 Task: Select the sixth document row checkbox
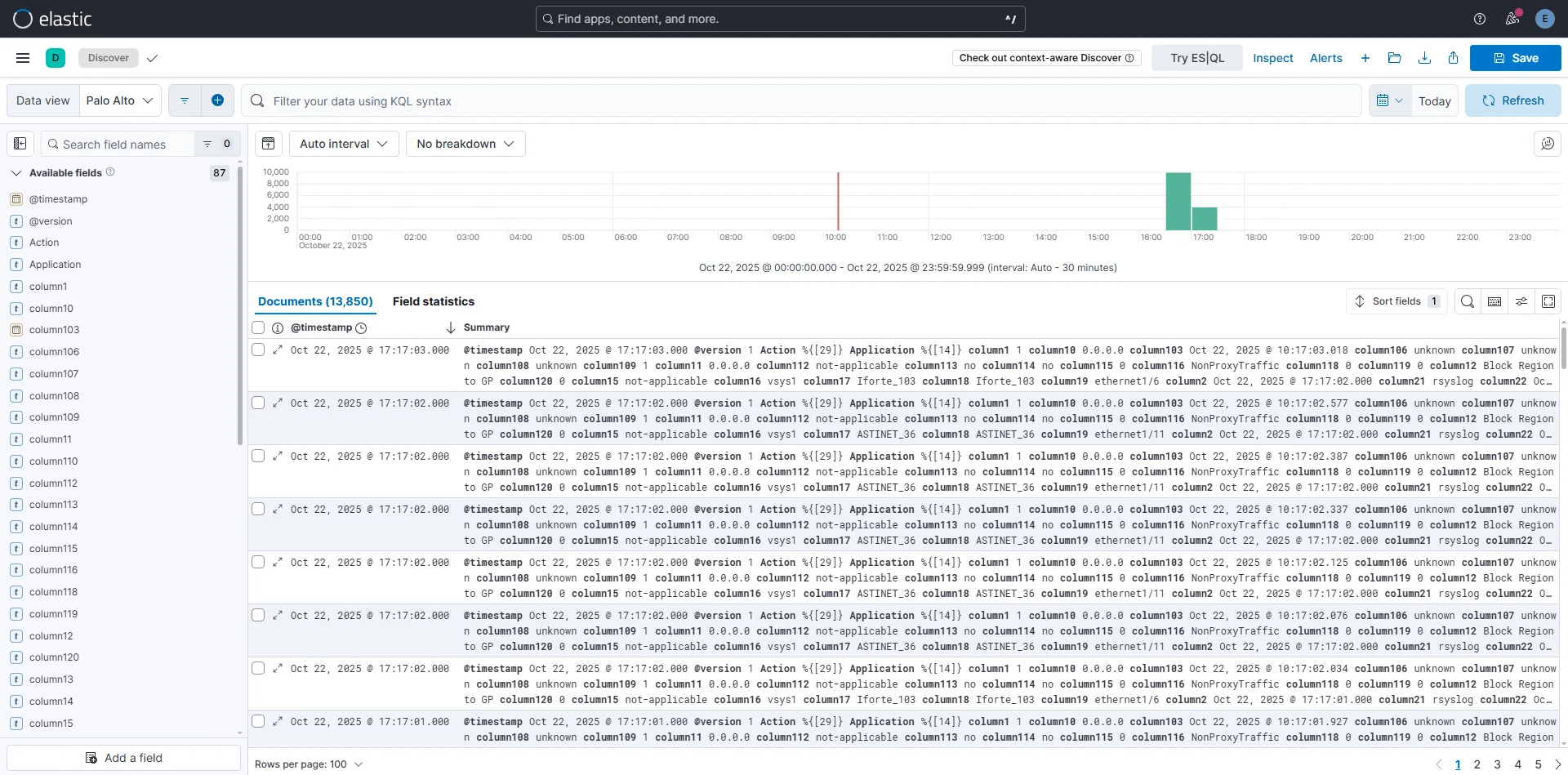coord(258,615)
